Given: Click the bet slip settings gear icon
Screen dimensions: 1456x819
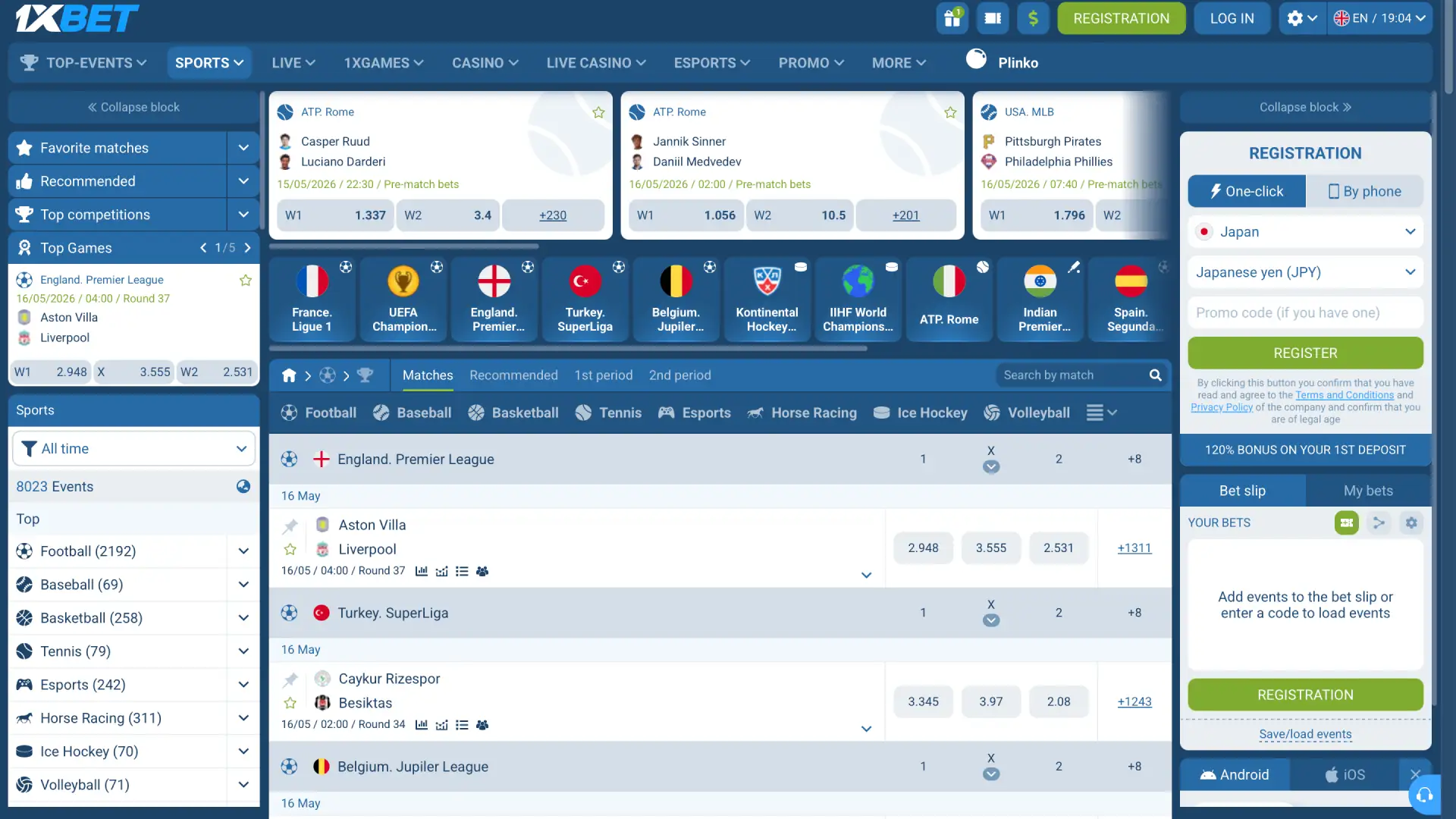Looking at the screenshot, I should pos(1411,522).
